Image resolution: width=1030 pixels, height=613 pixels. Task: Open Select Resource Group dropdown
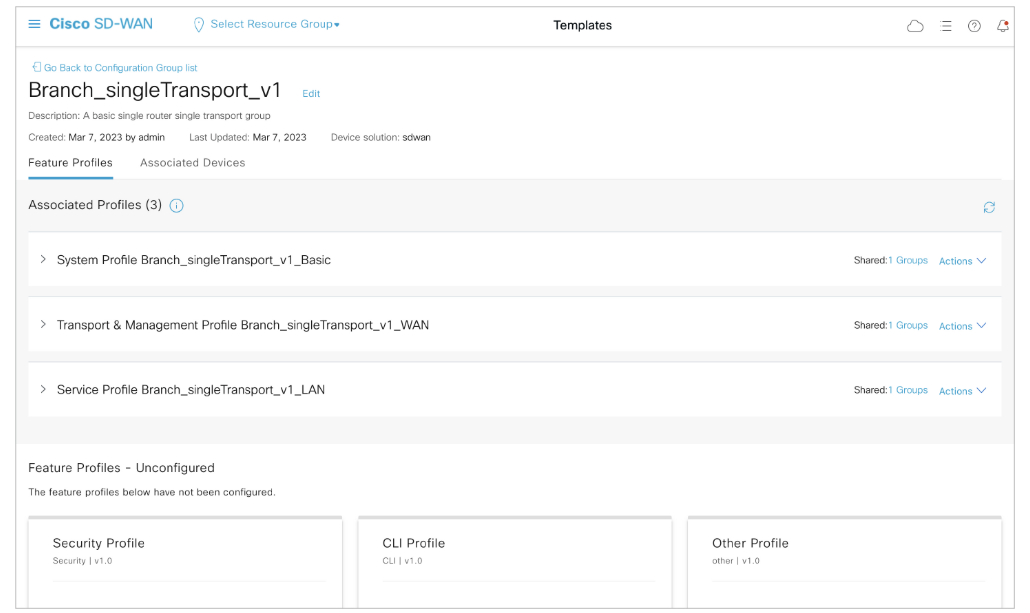[x=275, y=24]
